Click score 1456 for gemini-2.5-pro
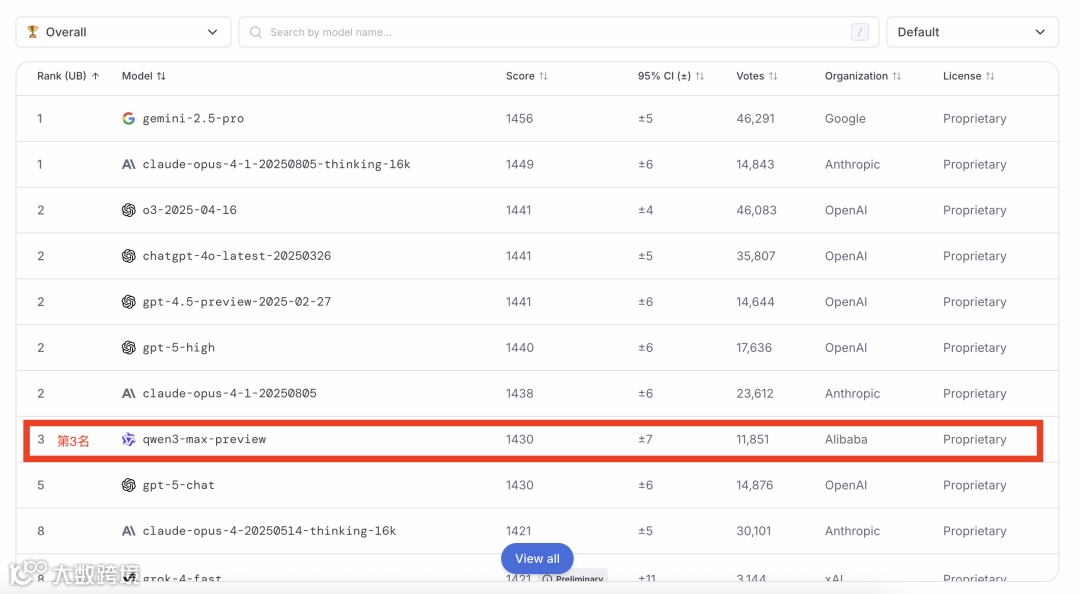The width and height of the screenshot is (1080, 594). pyautogui.click(x=519, y=119)
